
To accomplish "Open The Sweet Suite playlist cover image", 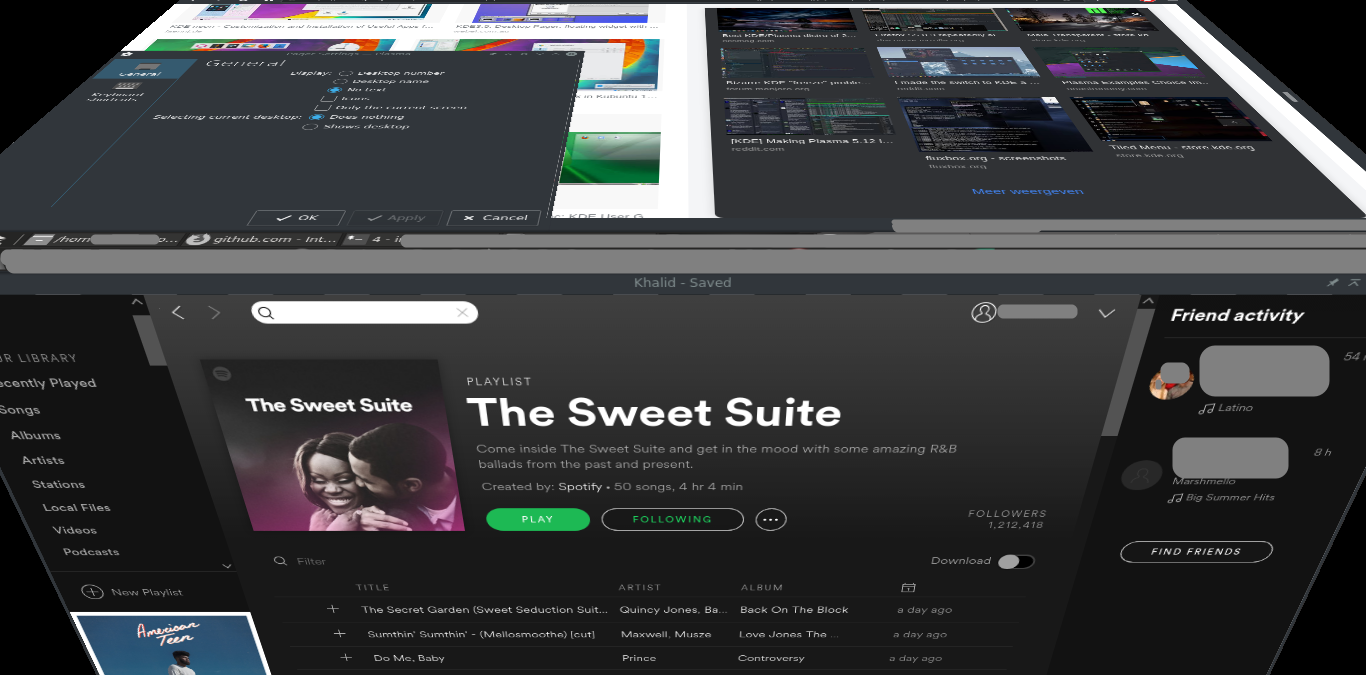I will click(332, 445).
